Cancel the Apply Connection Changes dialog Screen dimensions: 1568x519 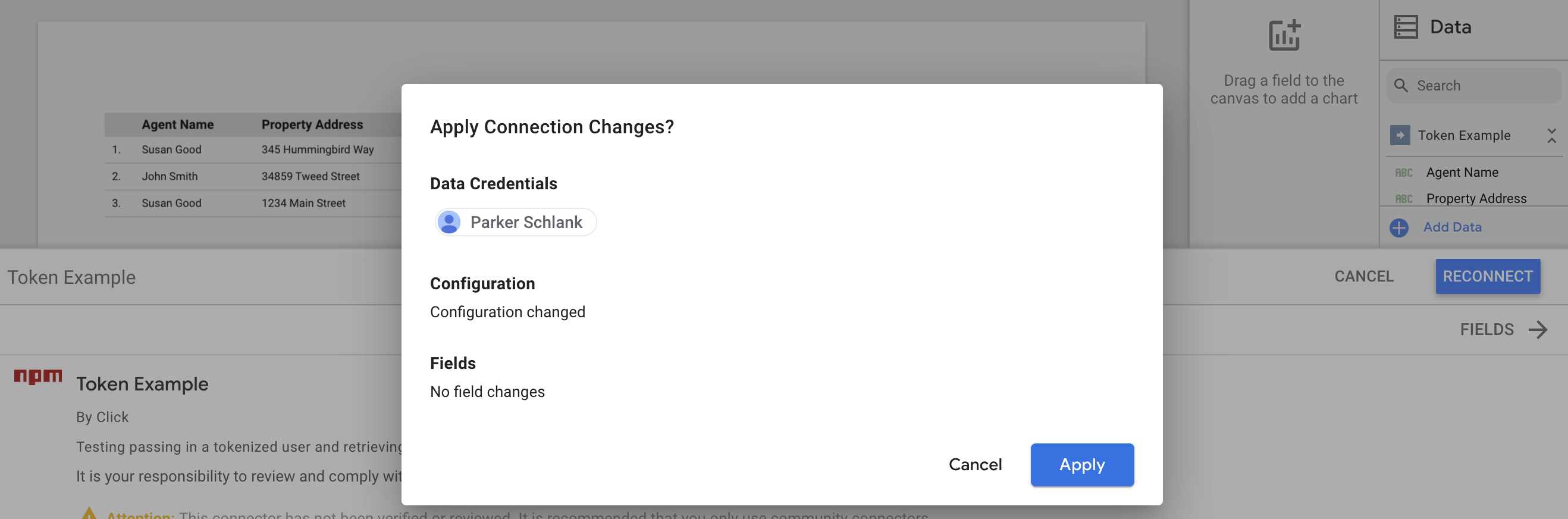[x=975, y=465]
